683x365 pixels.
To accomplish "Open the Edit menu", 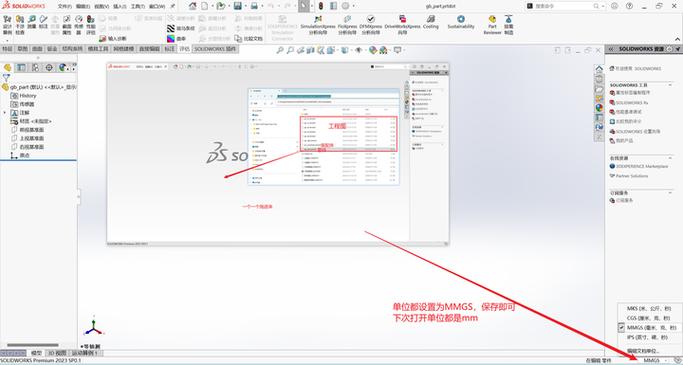I will (83, 7).
